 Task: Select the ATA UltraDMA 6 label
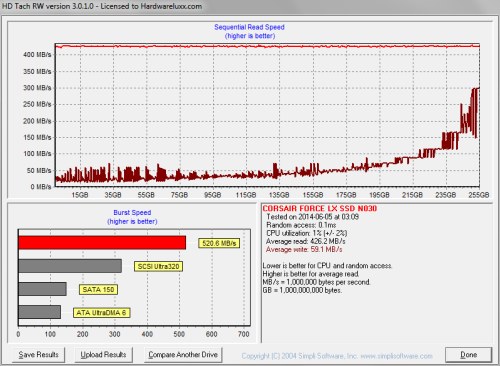(x=101, y=313)
